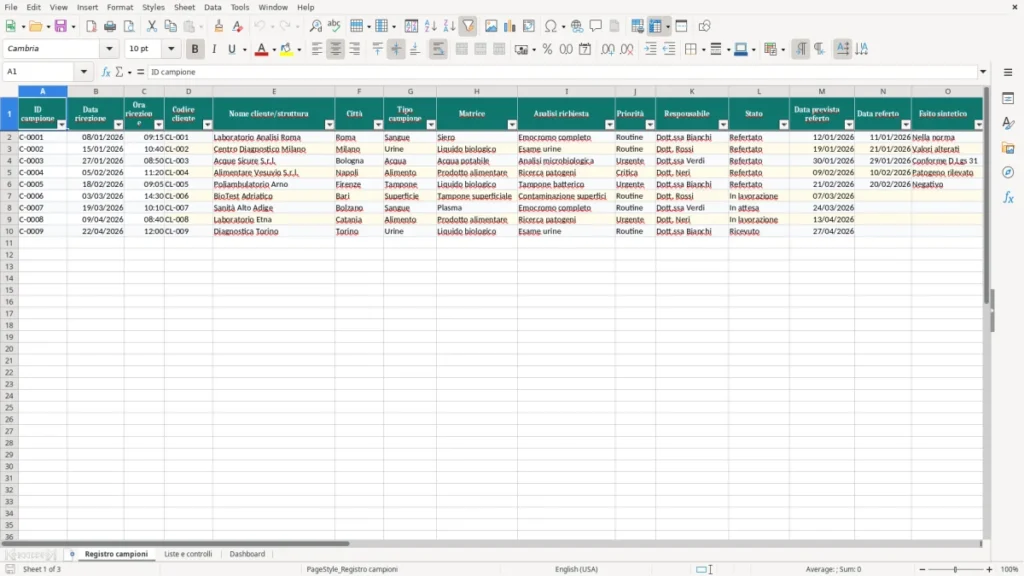Toggle AutoFilter funnel button
This screenshot has height=576, width=1024.
[468, 26]
